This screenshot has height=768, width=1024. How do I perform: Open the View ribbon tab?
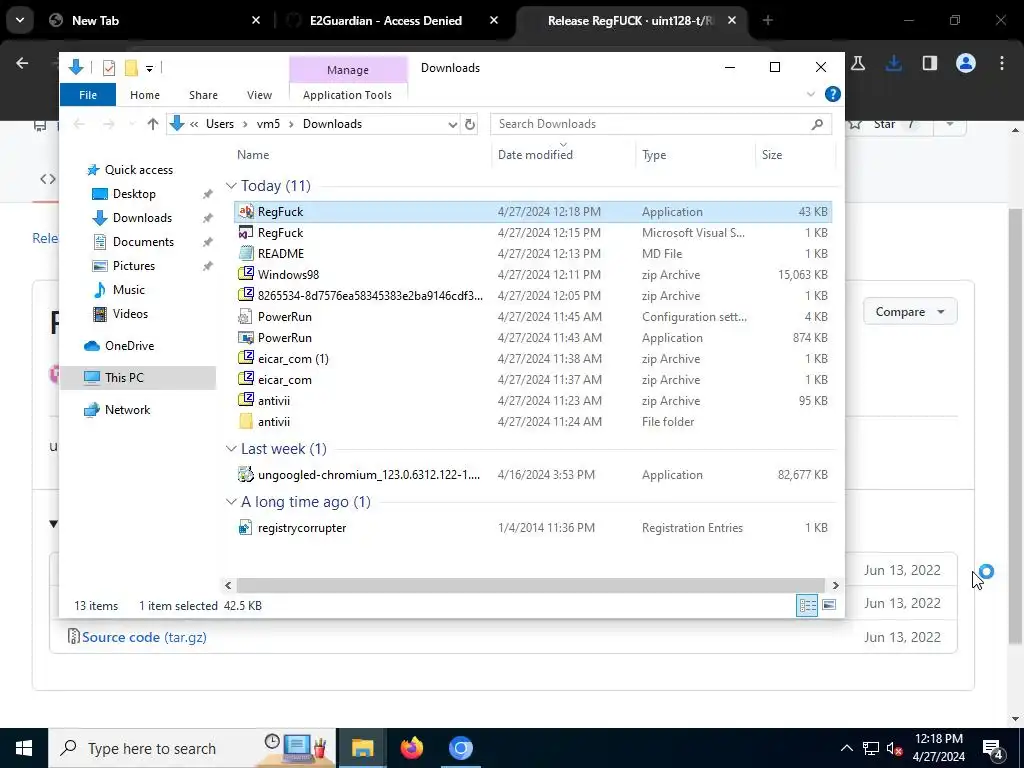click(x=259, y=95)
